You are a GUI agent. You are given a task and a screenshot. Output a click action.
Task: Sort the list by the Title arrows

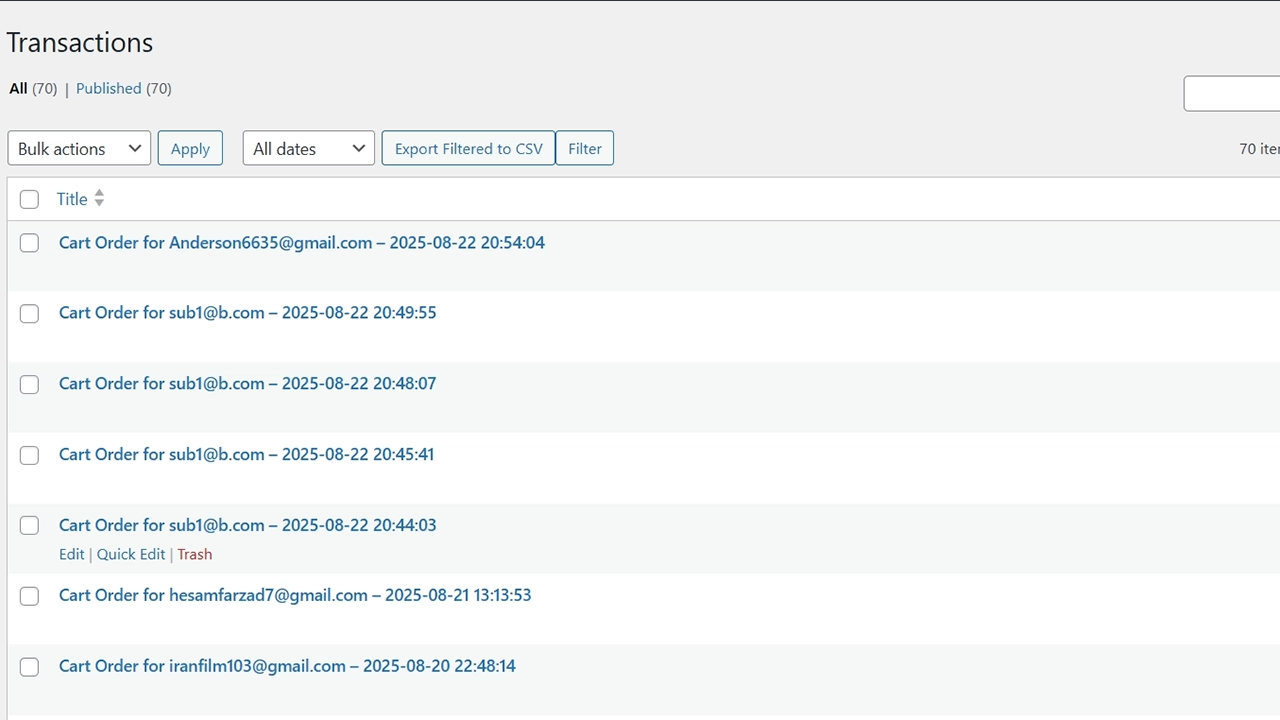click(99, 199)
